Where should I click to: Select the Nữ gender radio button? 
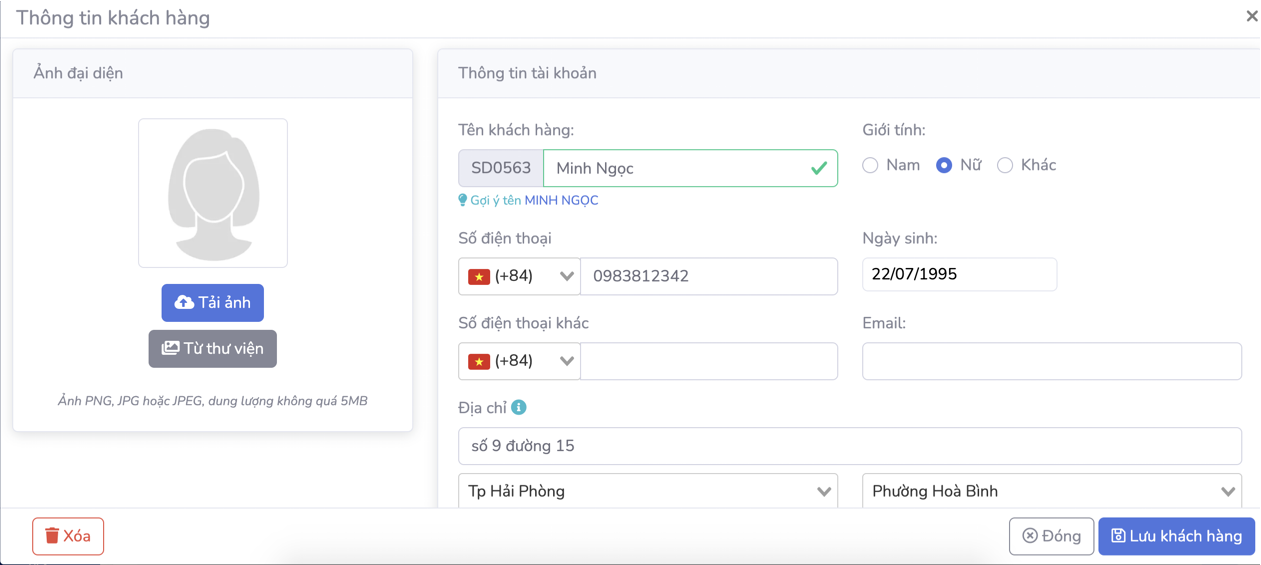point(944,165)
